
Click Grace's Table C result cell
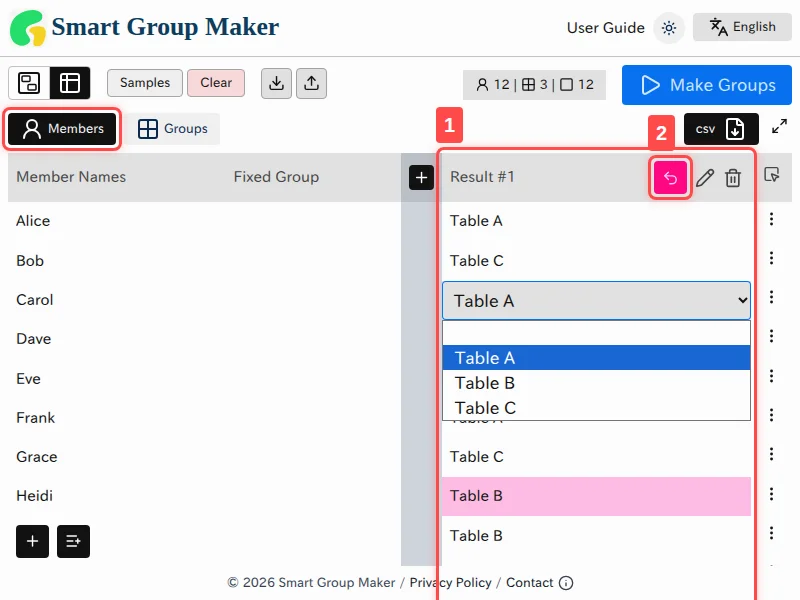[596, 457]
